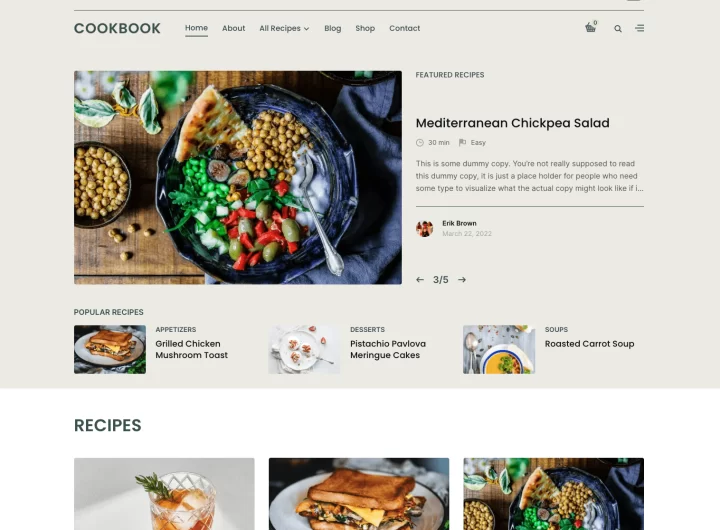This screenshot has height=530, width=720.
Task: Open the Shop menu item
Action: point(365,28)
